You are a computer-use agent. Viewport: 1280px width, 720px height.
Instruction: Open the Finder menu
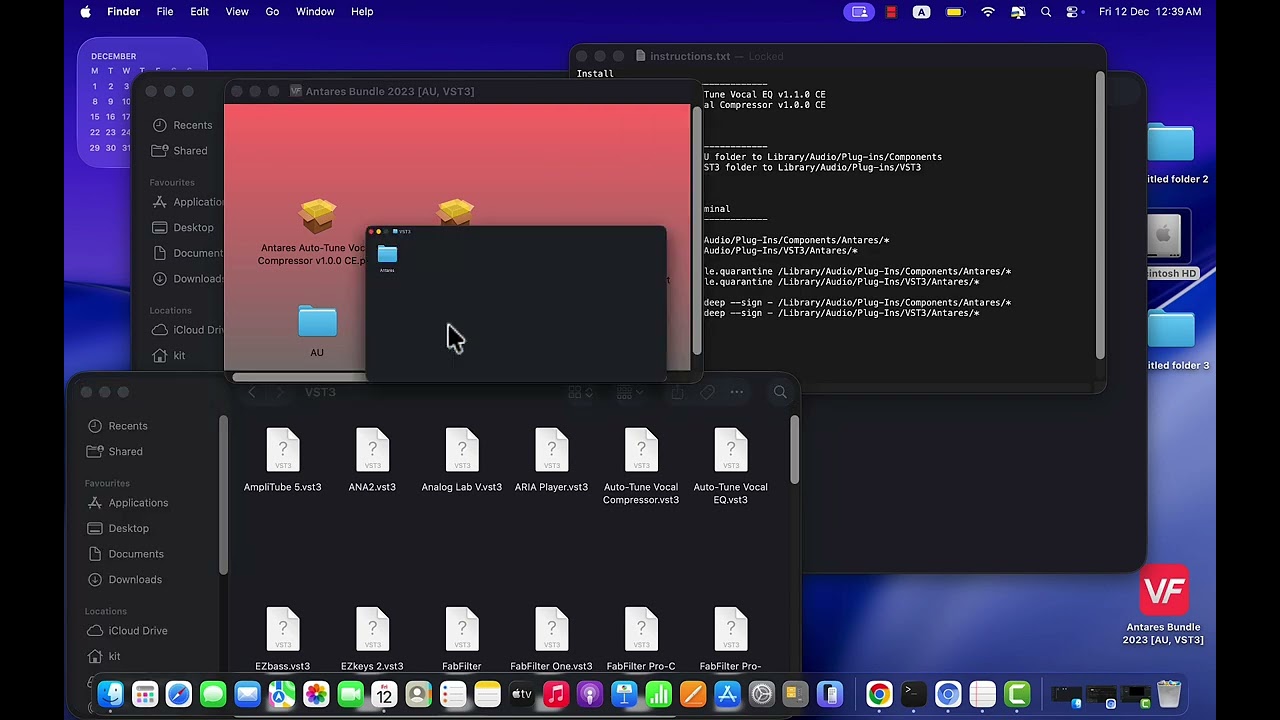(123, 12)
